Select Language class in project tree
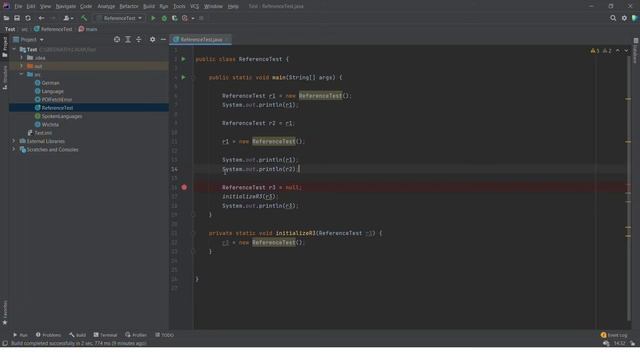 [52, 91]
